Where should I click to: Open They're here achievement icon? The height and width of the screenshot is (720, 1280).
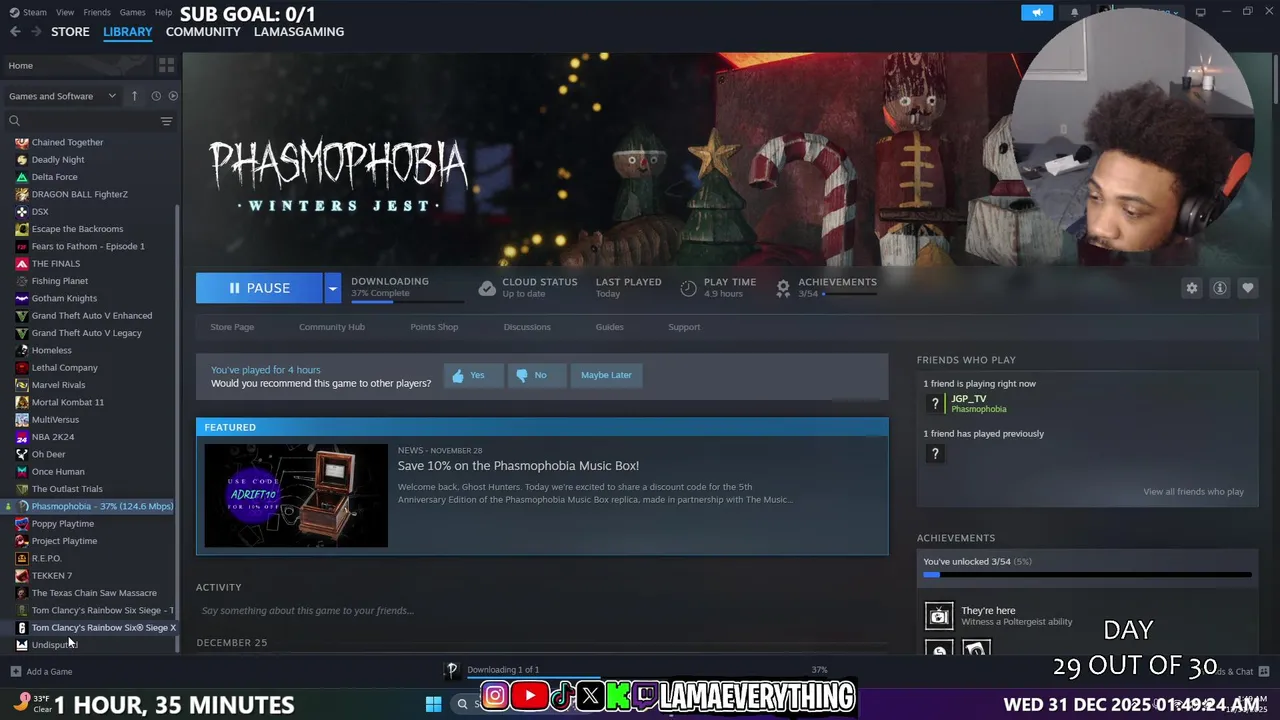point(939,615)
